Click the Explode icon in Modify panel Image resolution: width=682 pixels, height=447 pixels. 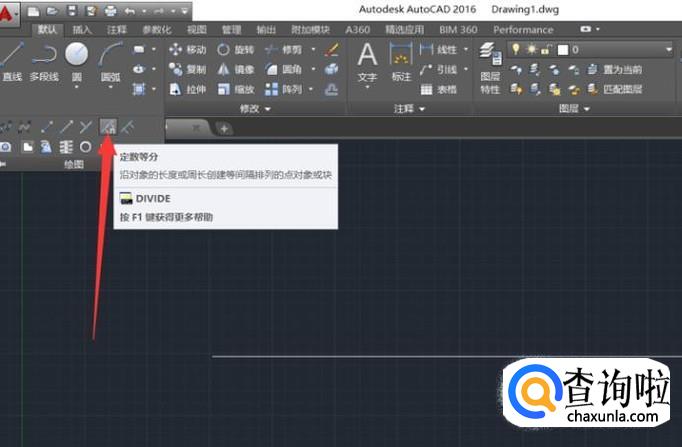[331, 69]
